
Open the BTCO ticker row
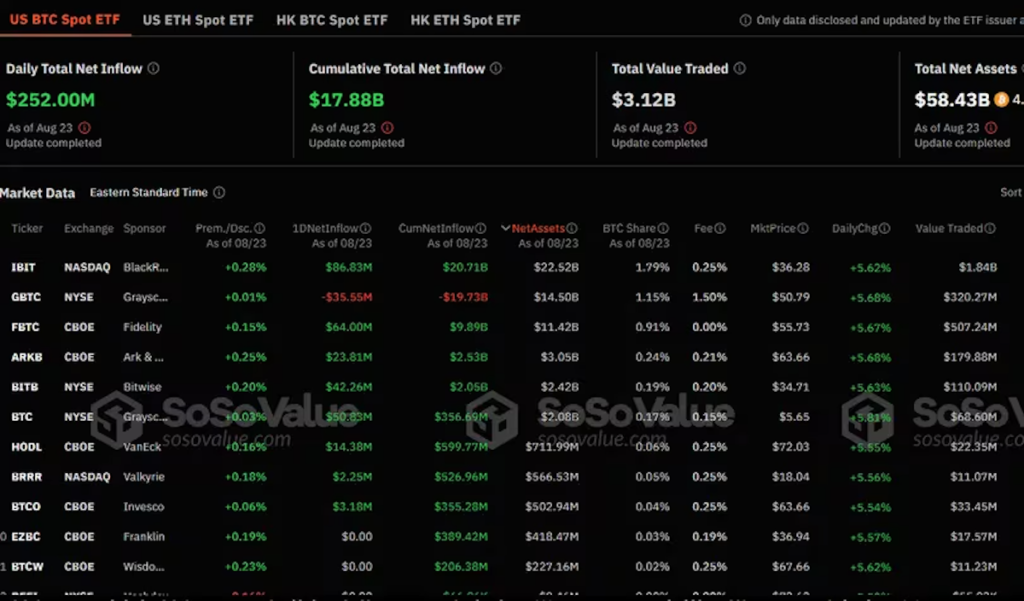coord(512,506)
